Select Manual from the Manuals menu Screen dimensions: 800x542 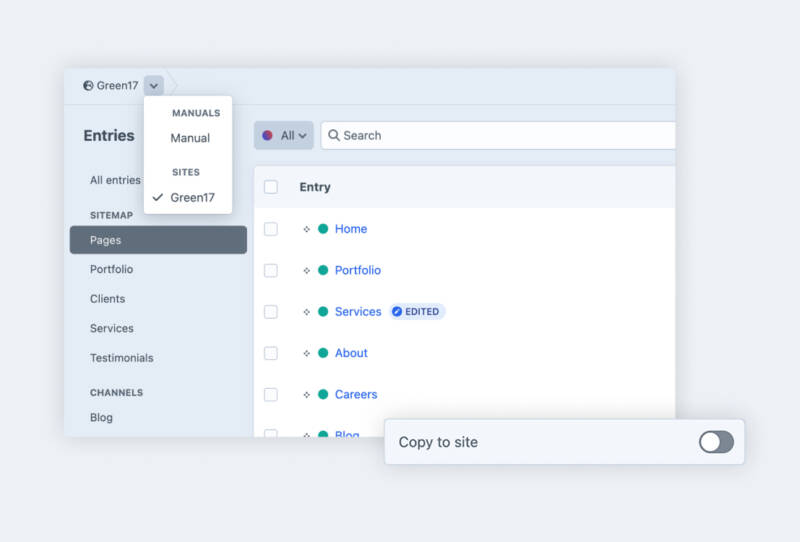coord(190,138)
